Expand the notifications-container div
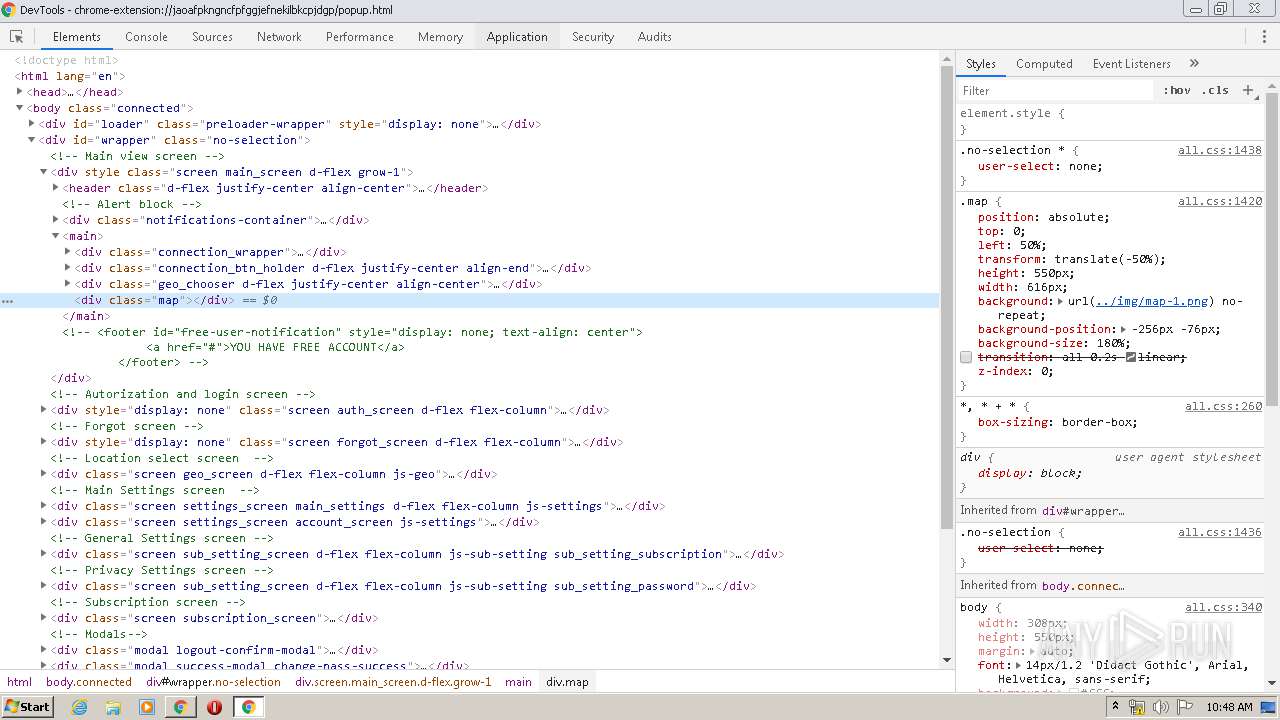Viewport: 1280px width, 720px height. [x=56, y=220]
